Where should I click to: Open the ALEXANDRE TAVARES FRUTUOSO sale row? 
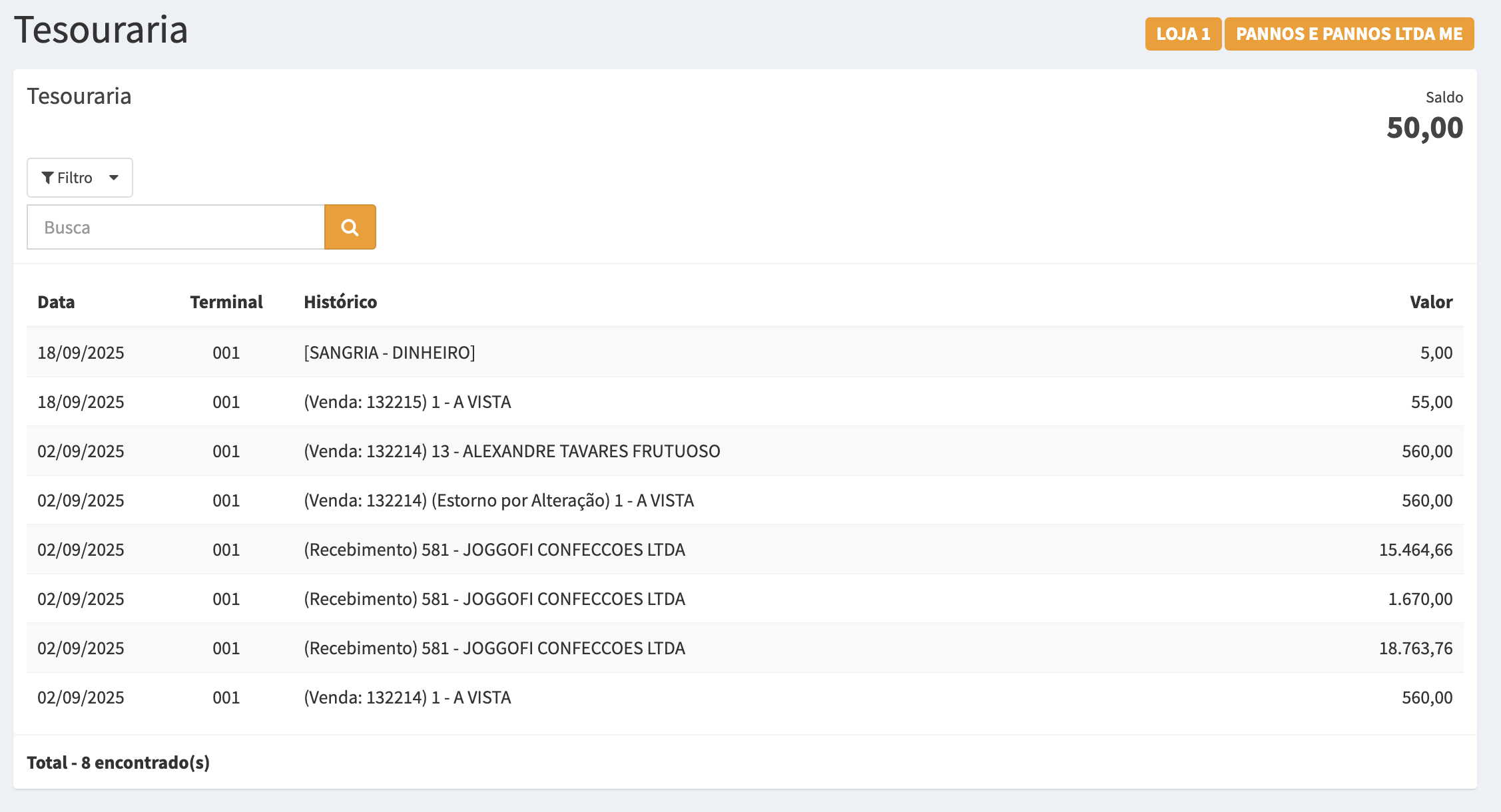511,451
